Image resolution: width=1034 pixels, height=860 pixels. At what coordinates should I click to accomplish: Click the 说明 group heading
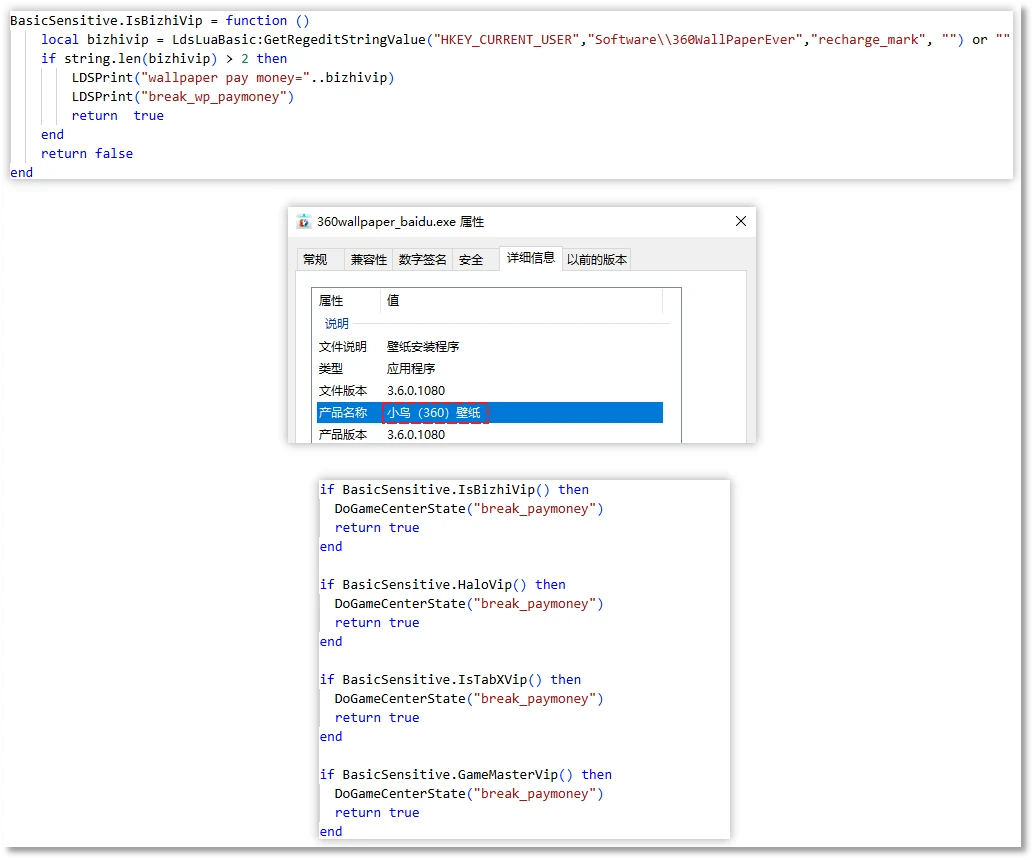click(x=336, y=323)
